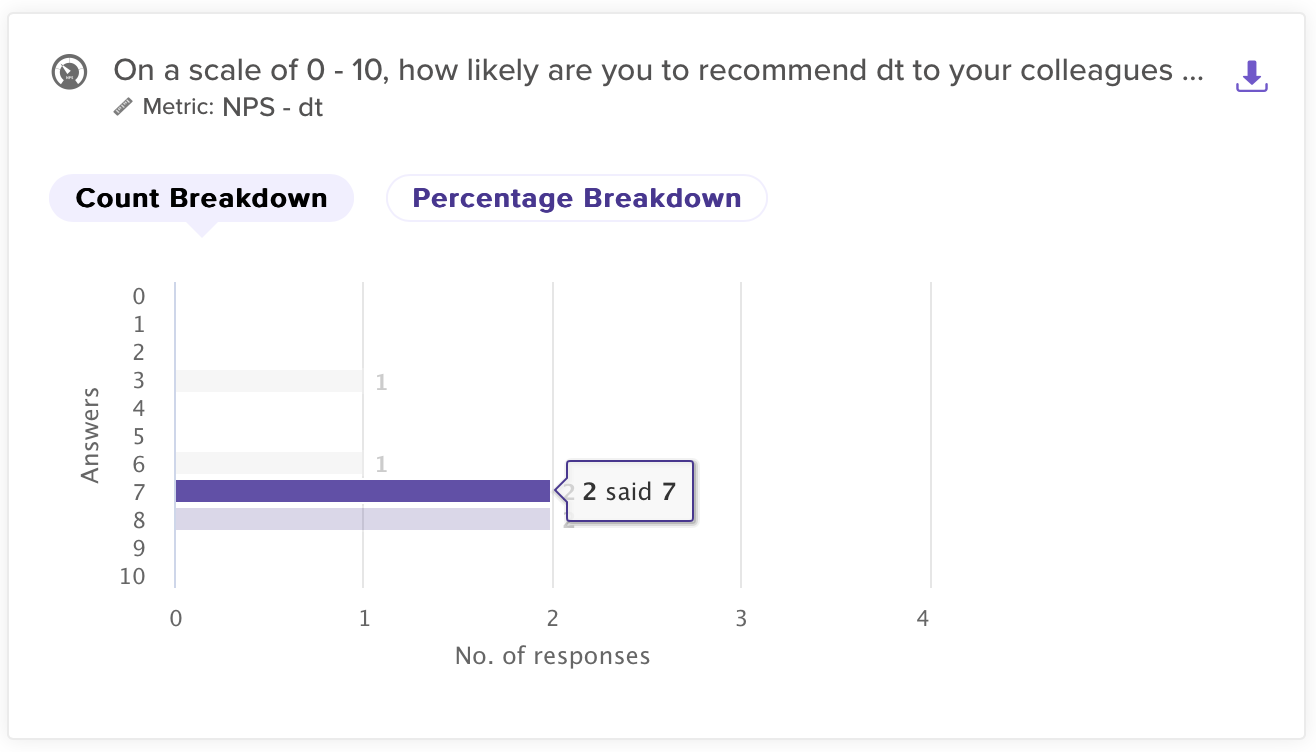
Task: Click the "2 said 7" tooltip
Action: 630,491
